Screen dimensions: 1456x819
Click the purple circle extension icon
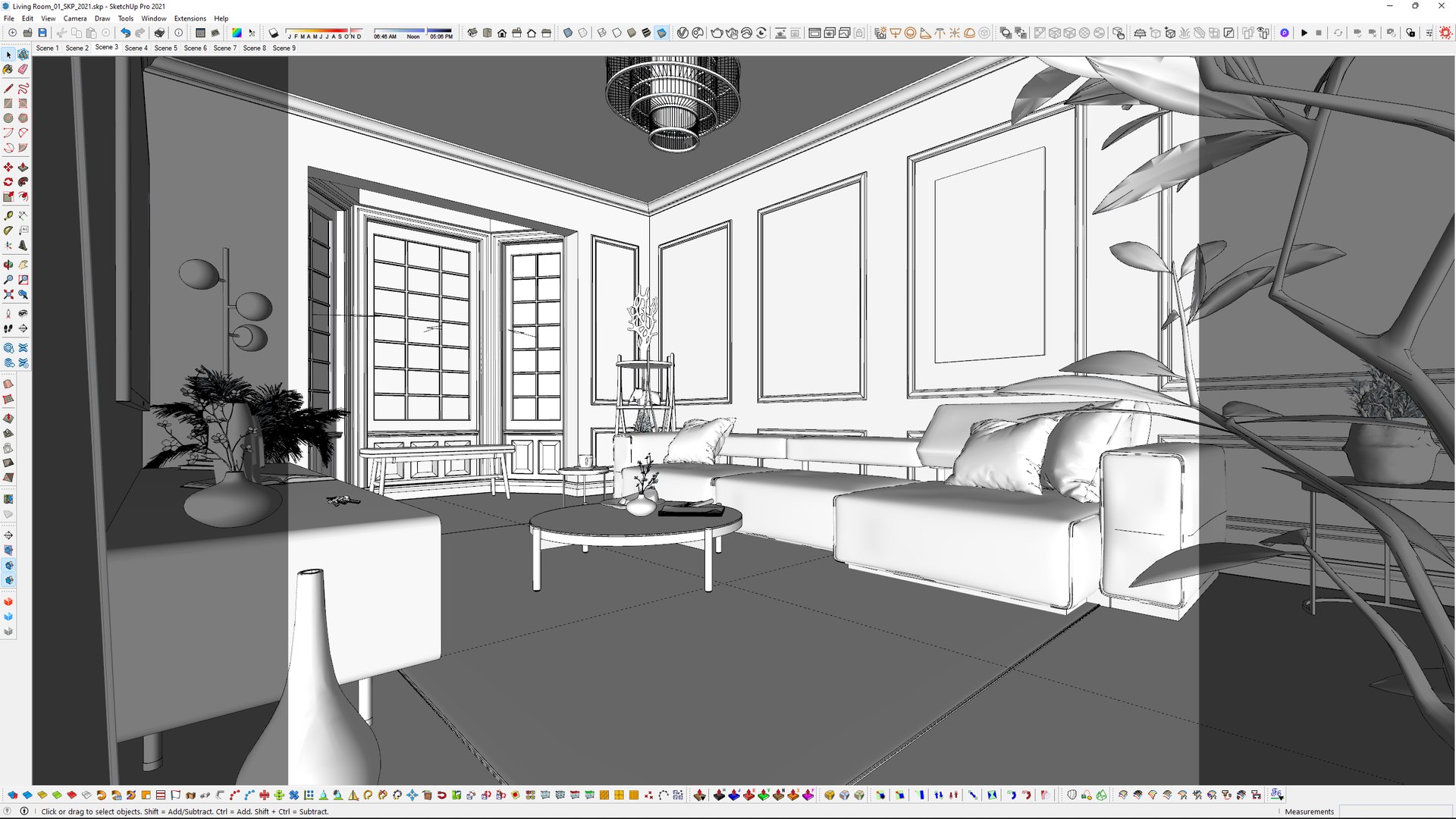coord(1284,33)
